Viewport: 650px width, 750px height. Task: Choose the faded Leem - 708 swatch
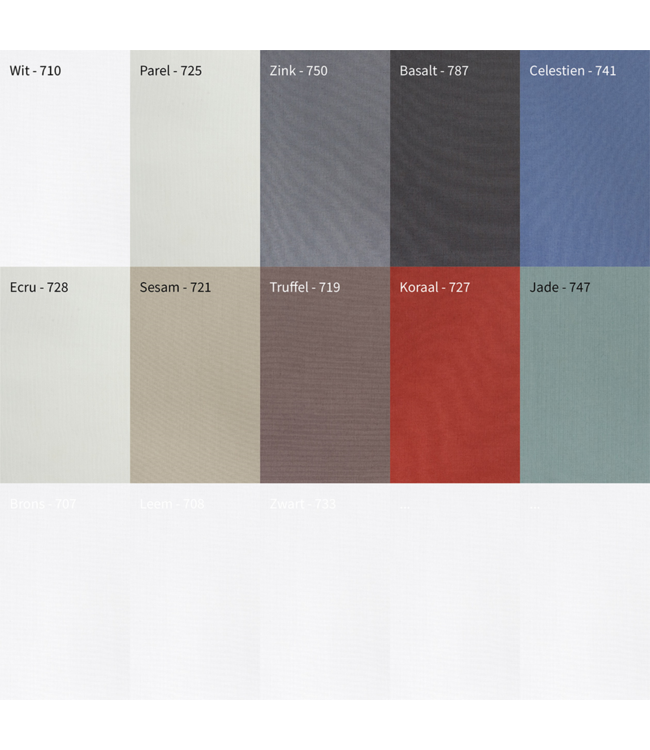(195, 600)
